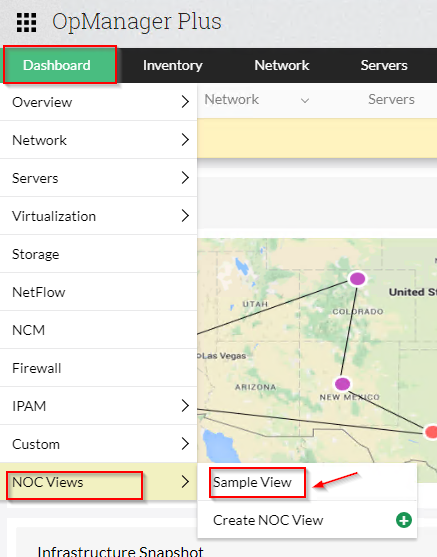This screenshot has width=437, height=557.
Task: Open the Network dropdown in the sub-navigation bar
Action: point(257,99)
